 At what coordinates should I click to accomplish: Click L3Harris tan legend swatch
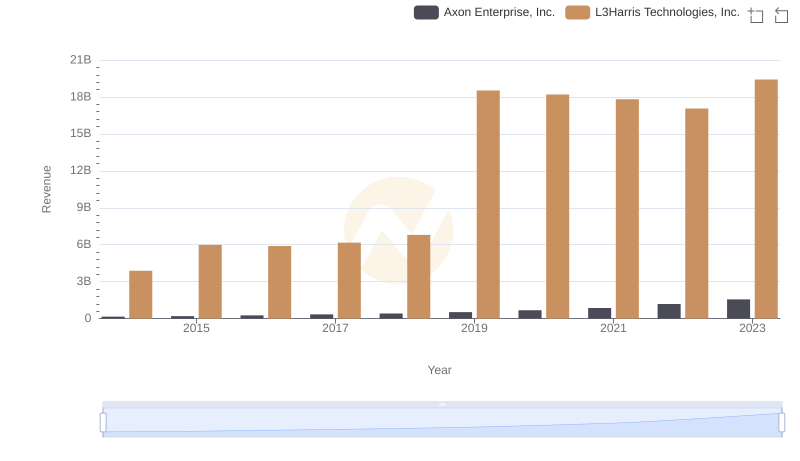578,12
